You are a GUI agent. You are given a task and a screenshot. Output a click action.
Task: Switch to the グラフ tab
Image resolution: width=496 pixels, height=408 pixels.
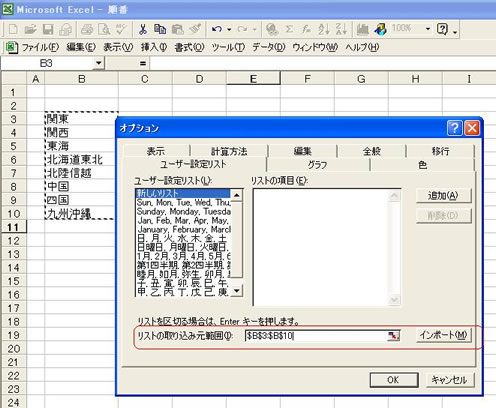[318, 165]
